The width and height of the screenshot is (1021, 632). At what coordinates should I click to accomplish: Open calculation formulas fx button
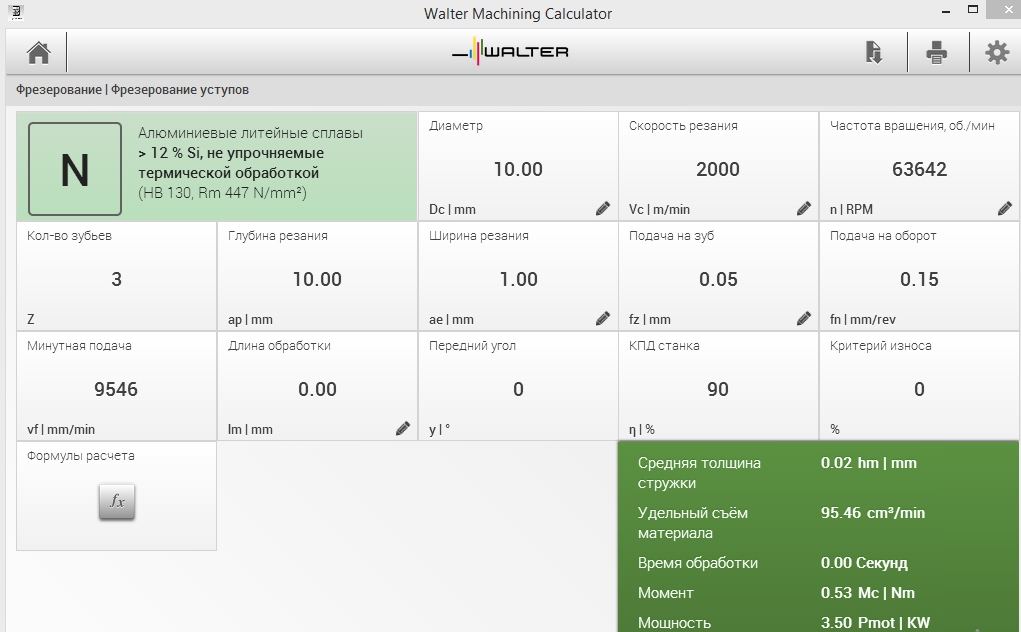117,501
